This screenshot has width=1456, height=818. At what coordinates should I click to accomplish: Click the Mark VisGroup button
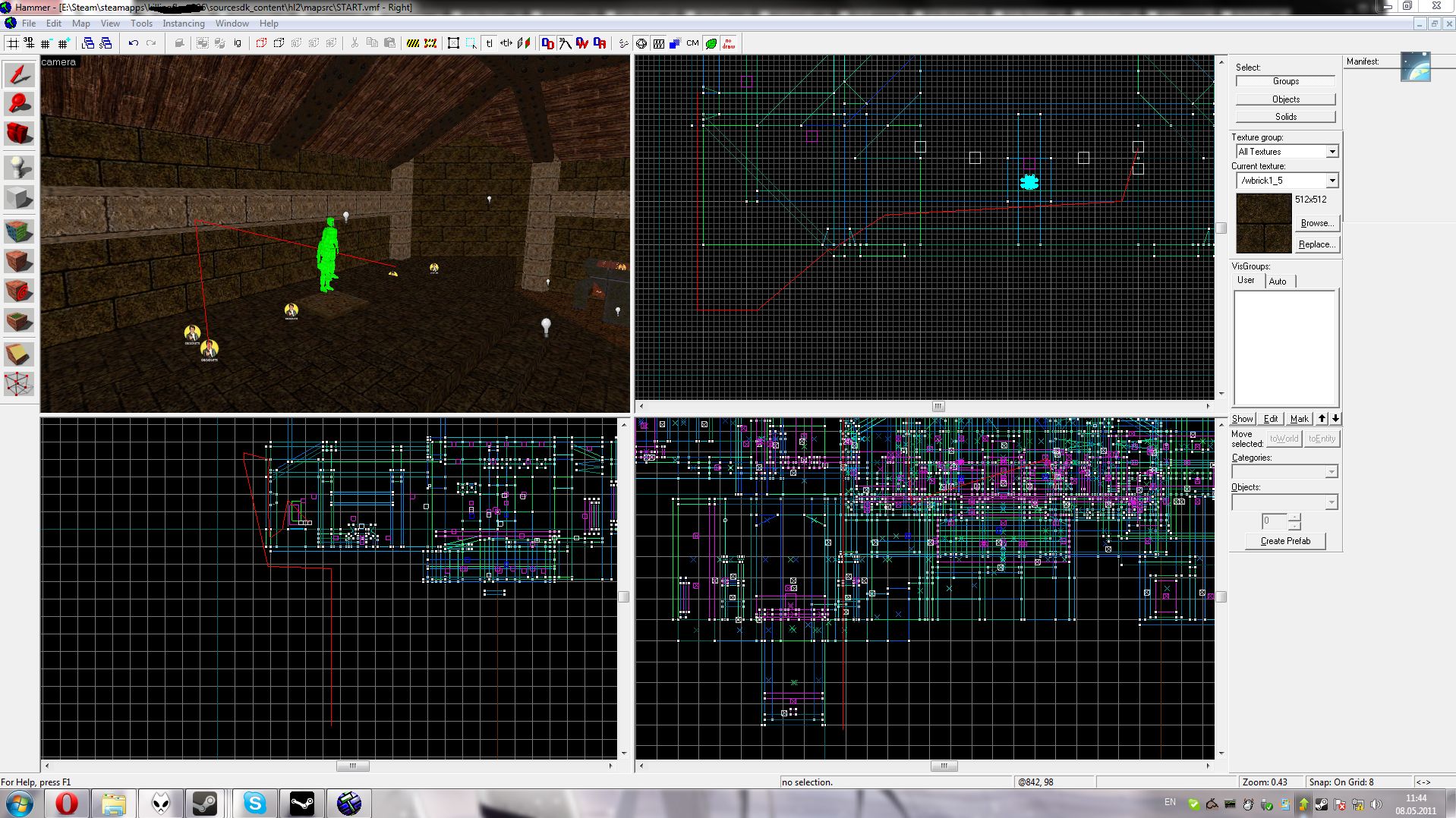pos(1299,418)
